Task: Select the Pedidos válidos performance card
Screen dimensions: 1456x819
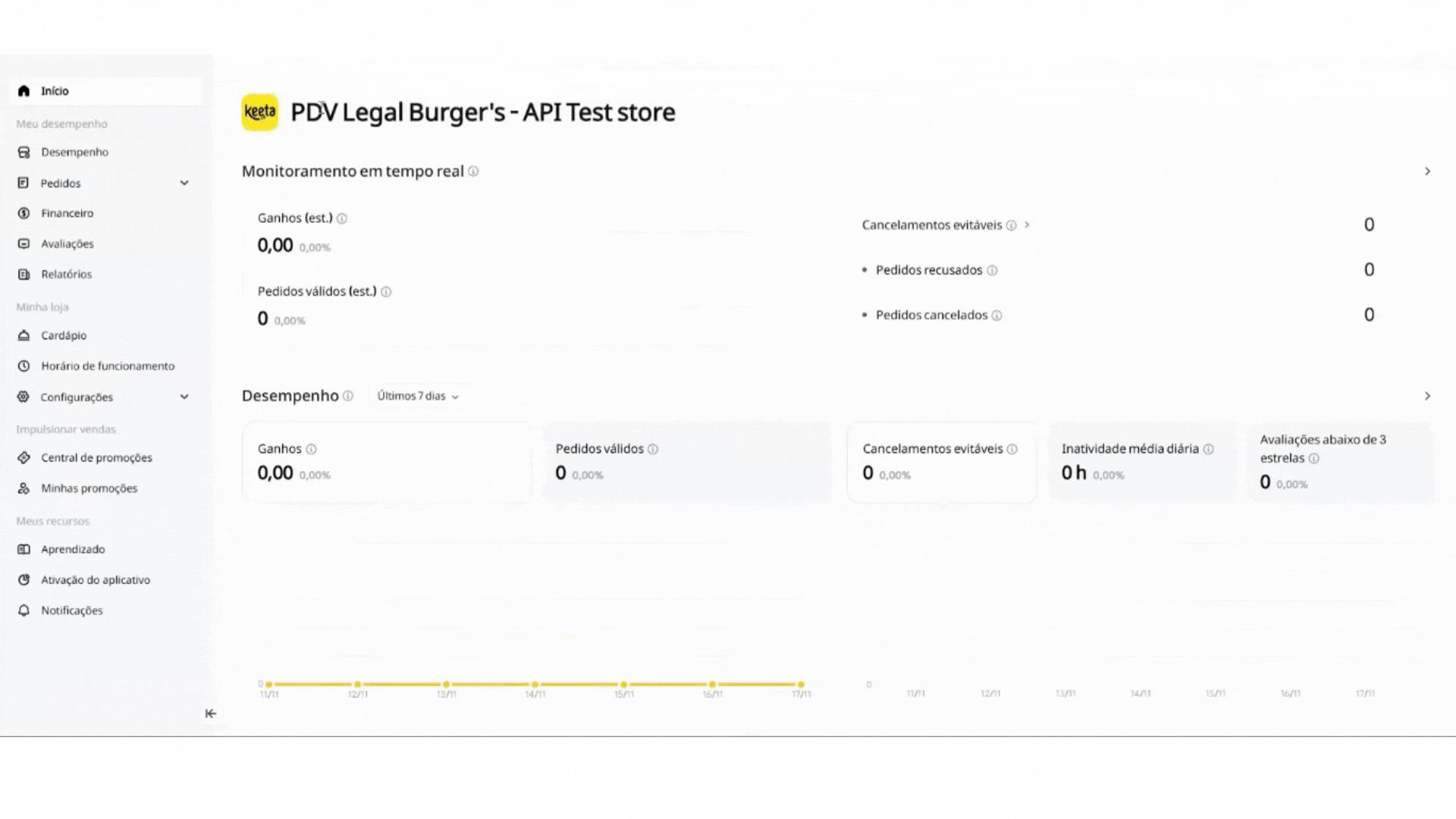Action: [686, 462]
